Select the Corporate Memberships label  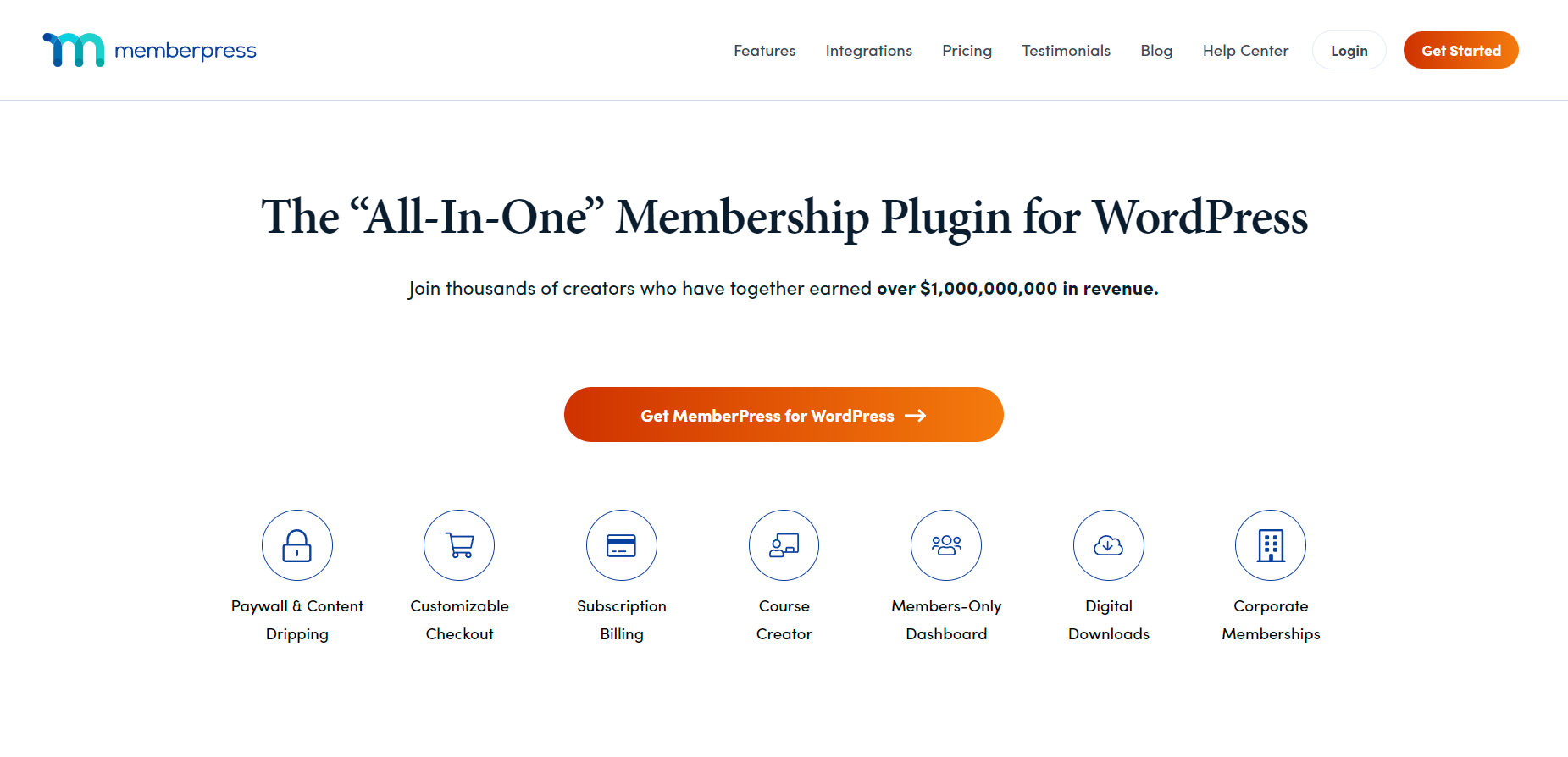click(x=1271, y=620)
